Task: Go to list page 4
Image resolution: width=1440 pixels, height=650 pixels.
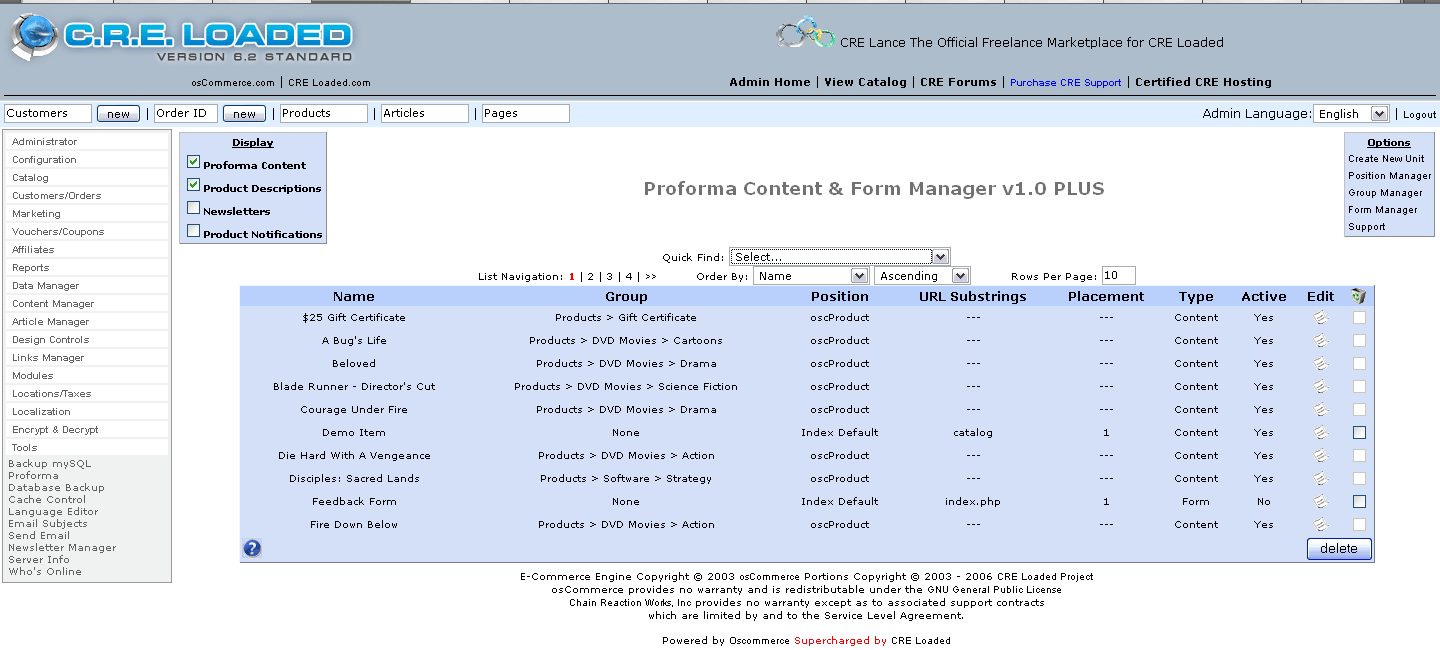Action: click(x=629, y=277)
